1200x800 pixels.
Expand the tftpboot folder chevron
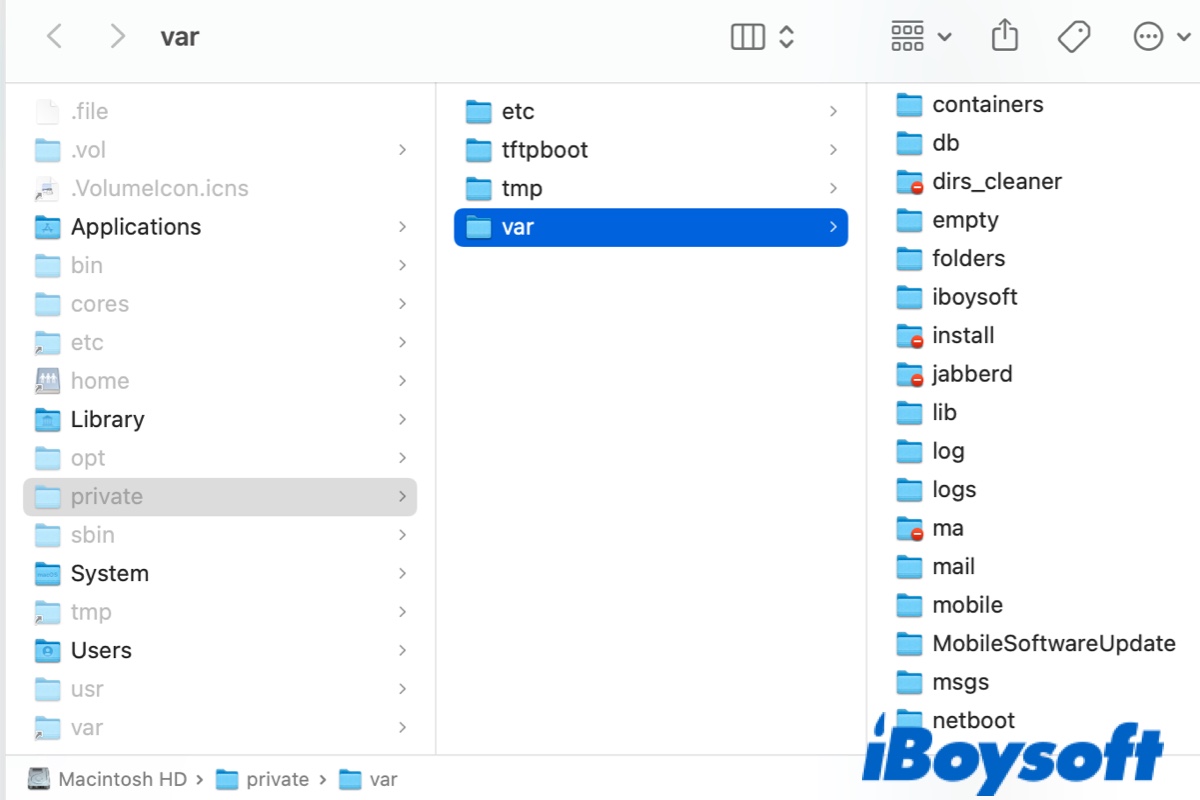[833, 150]
